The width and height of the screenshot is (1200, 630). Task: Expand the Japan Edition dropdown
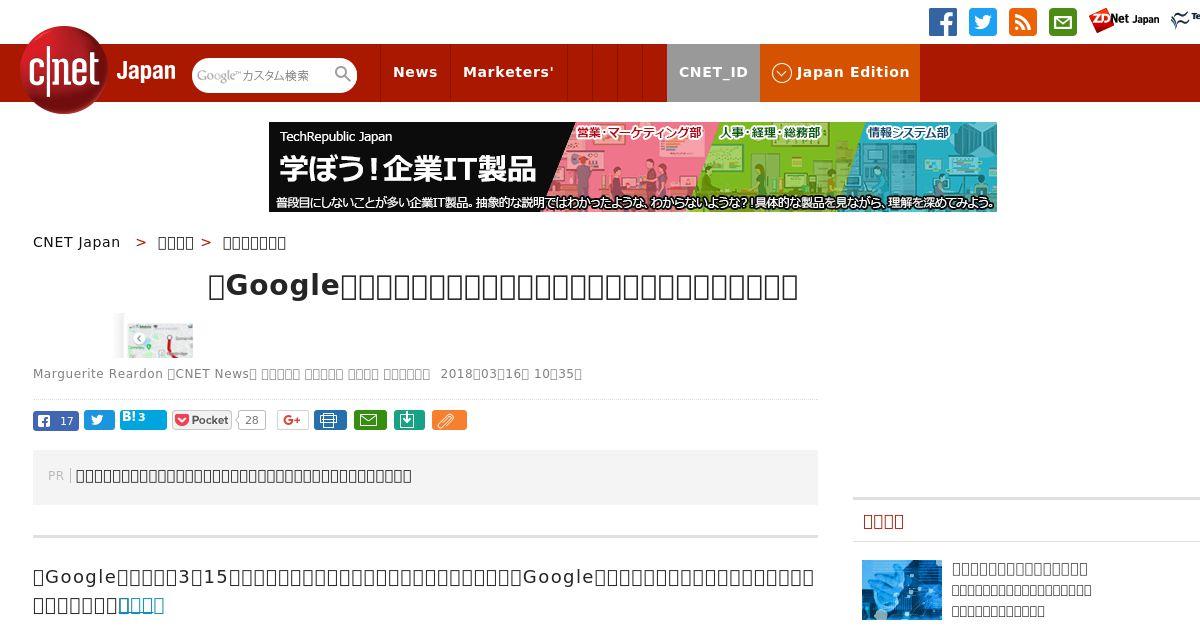coord(840,72)
